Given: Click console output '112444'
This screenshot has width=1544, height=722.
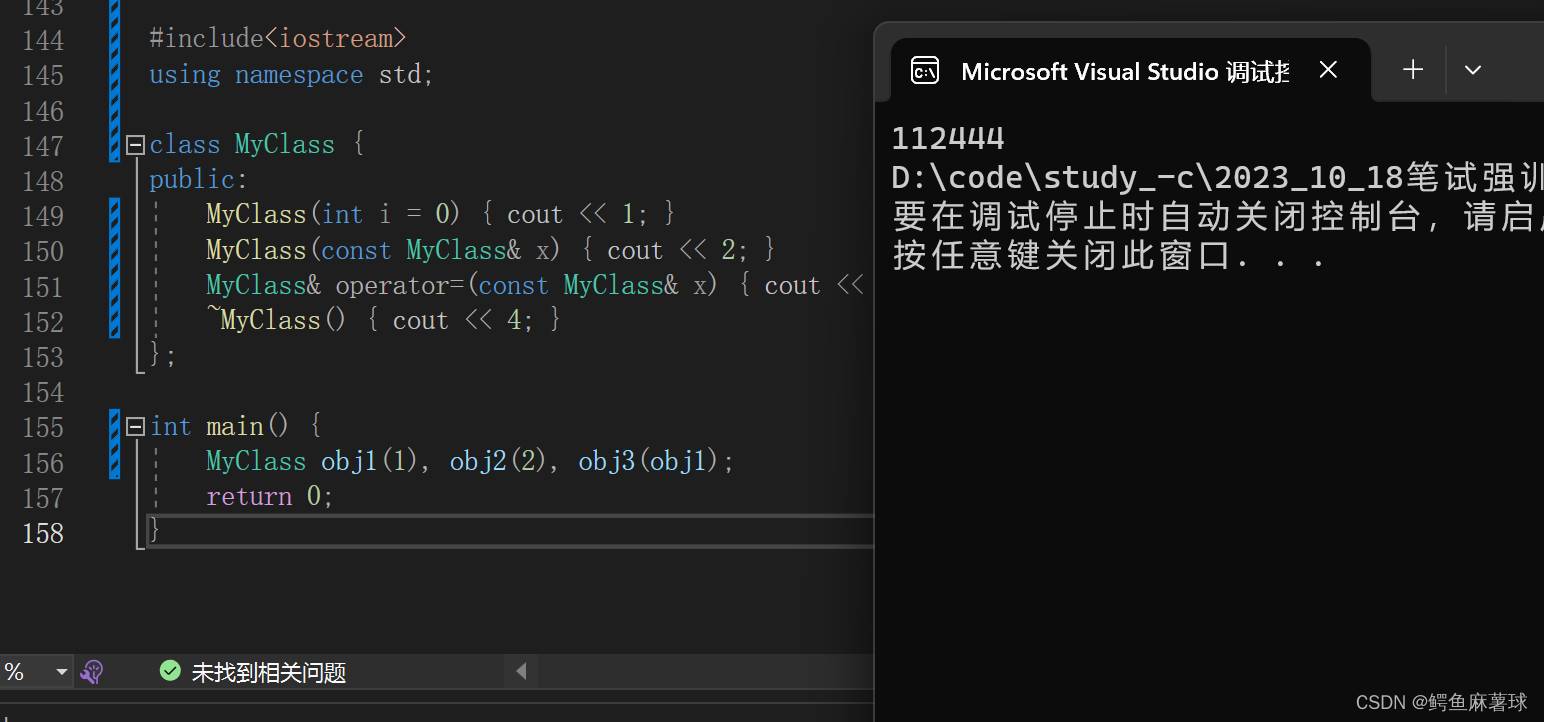Looking at the screenshot, I should 948,138.
